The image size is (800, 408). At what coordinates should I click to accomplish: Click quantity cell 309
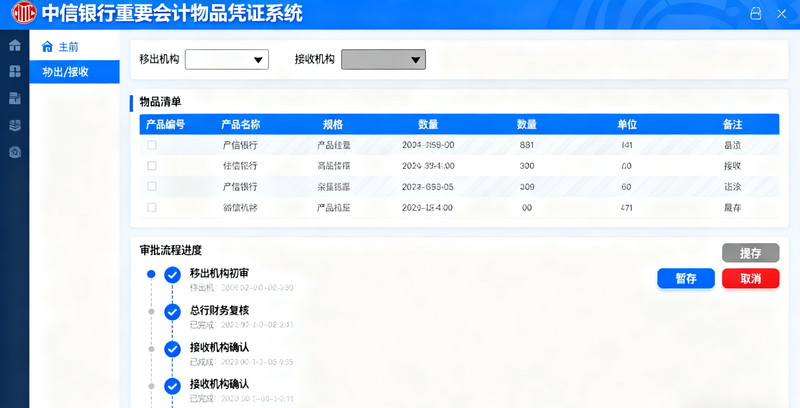[527, 187]
